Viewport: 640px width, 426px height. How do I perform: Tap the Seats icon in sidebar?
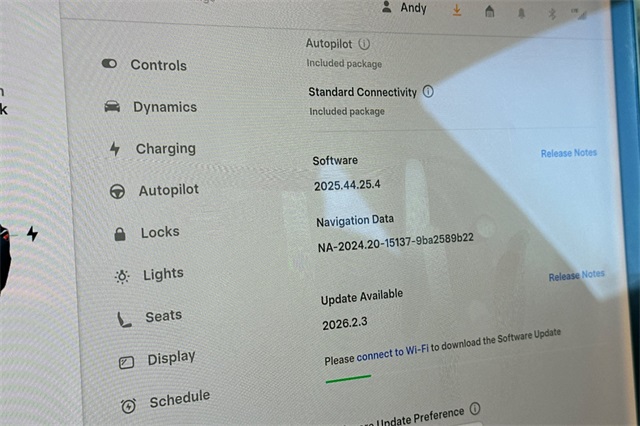tap(124, 319)
